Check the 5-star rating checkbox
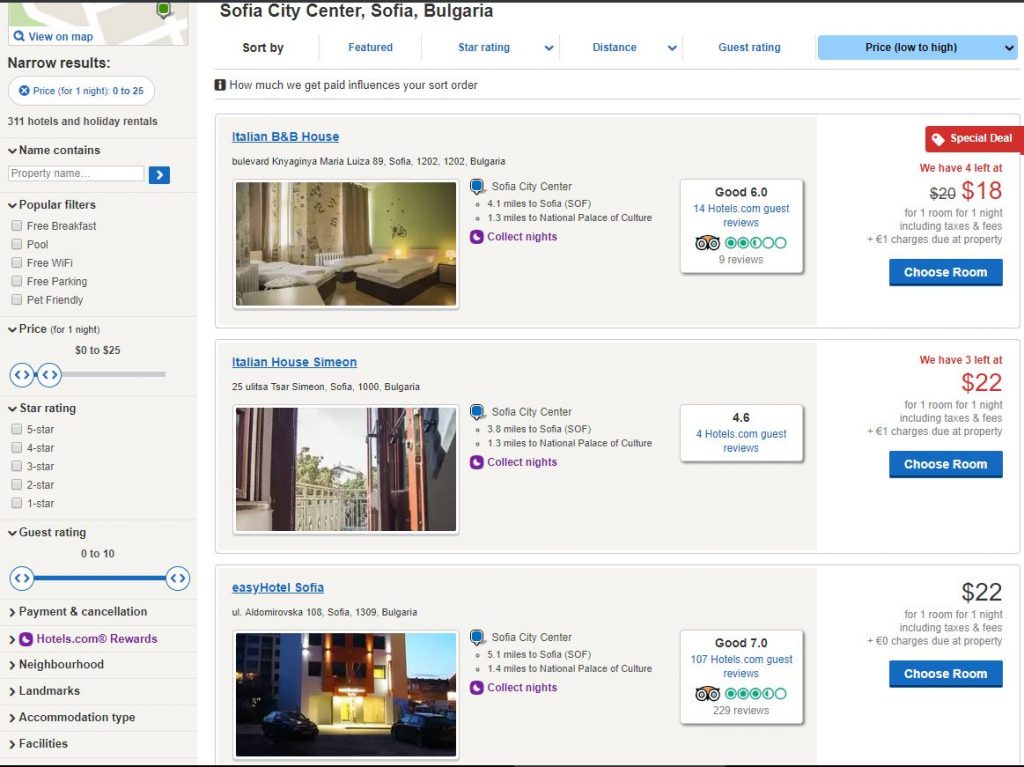The image size is (1024, 767). (x=17, y=429)
